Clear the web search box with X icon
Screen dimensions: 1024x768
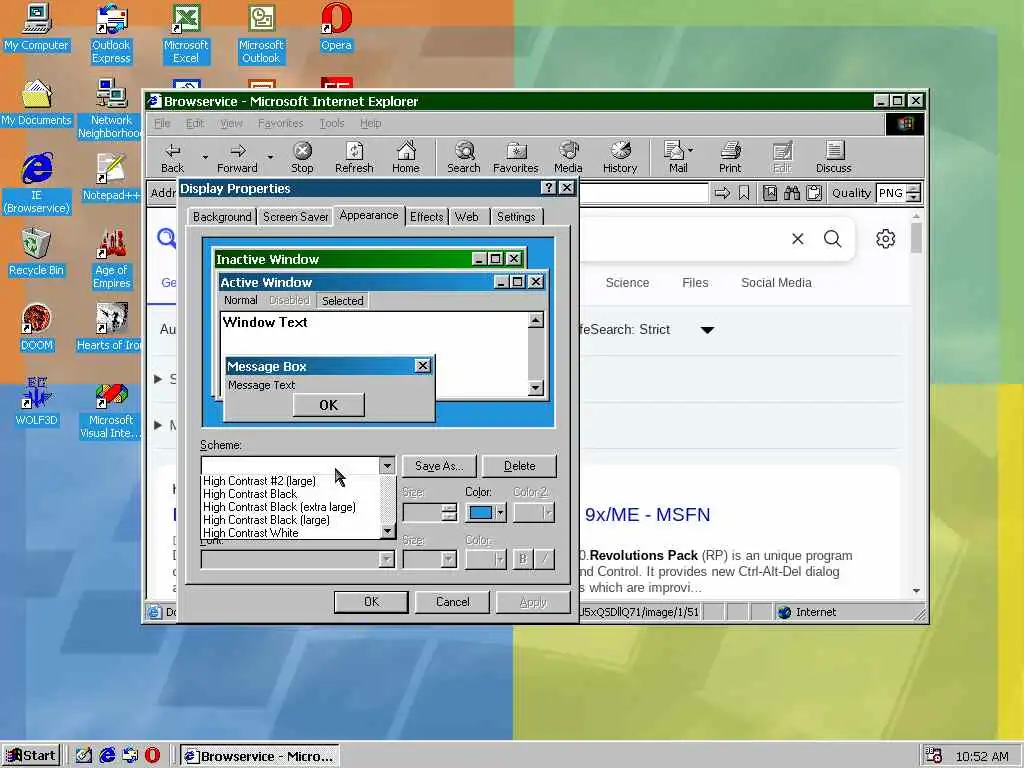click(797, 239)
